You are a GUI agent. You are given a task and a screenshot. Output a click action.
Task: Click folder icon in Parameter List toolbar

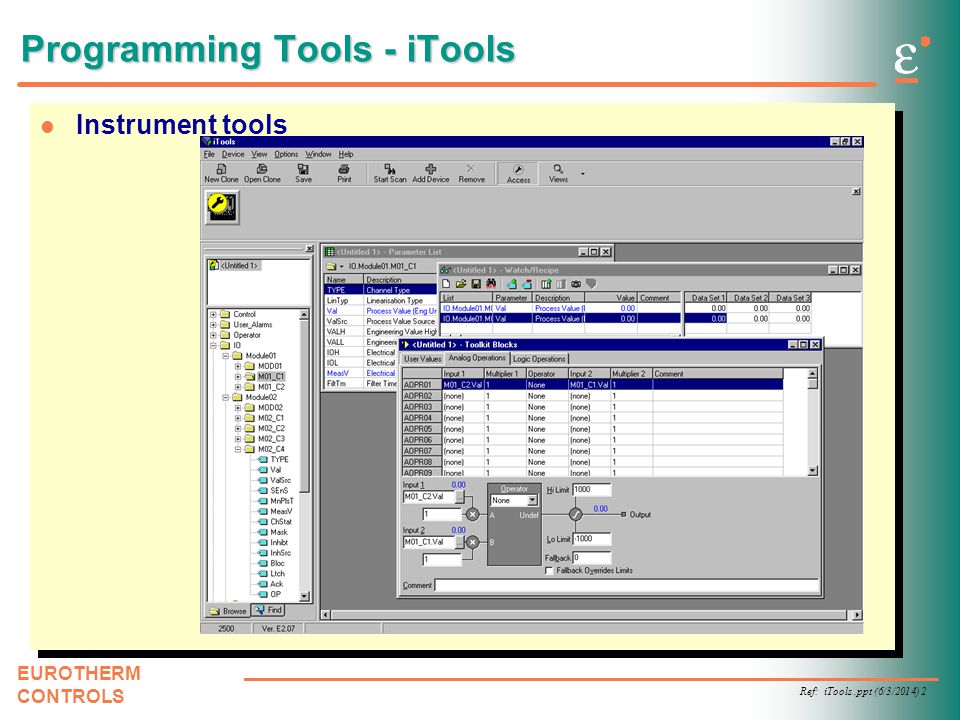click(331, 266)
